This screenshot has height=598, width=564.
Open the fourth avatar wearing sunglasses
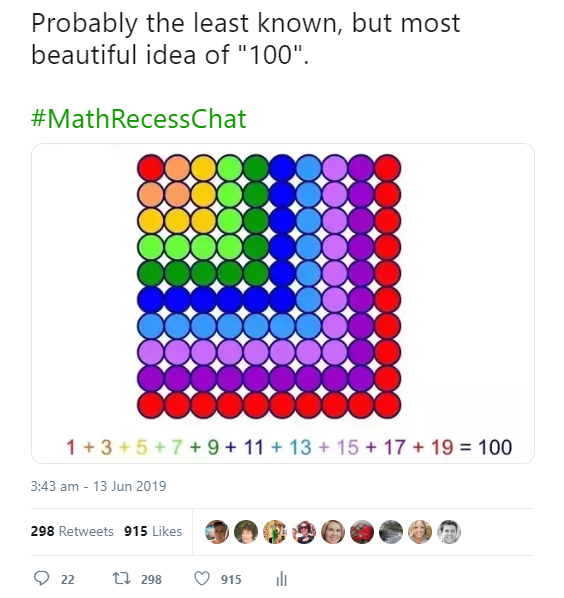[304, 532]
